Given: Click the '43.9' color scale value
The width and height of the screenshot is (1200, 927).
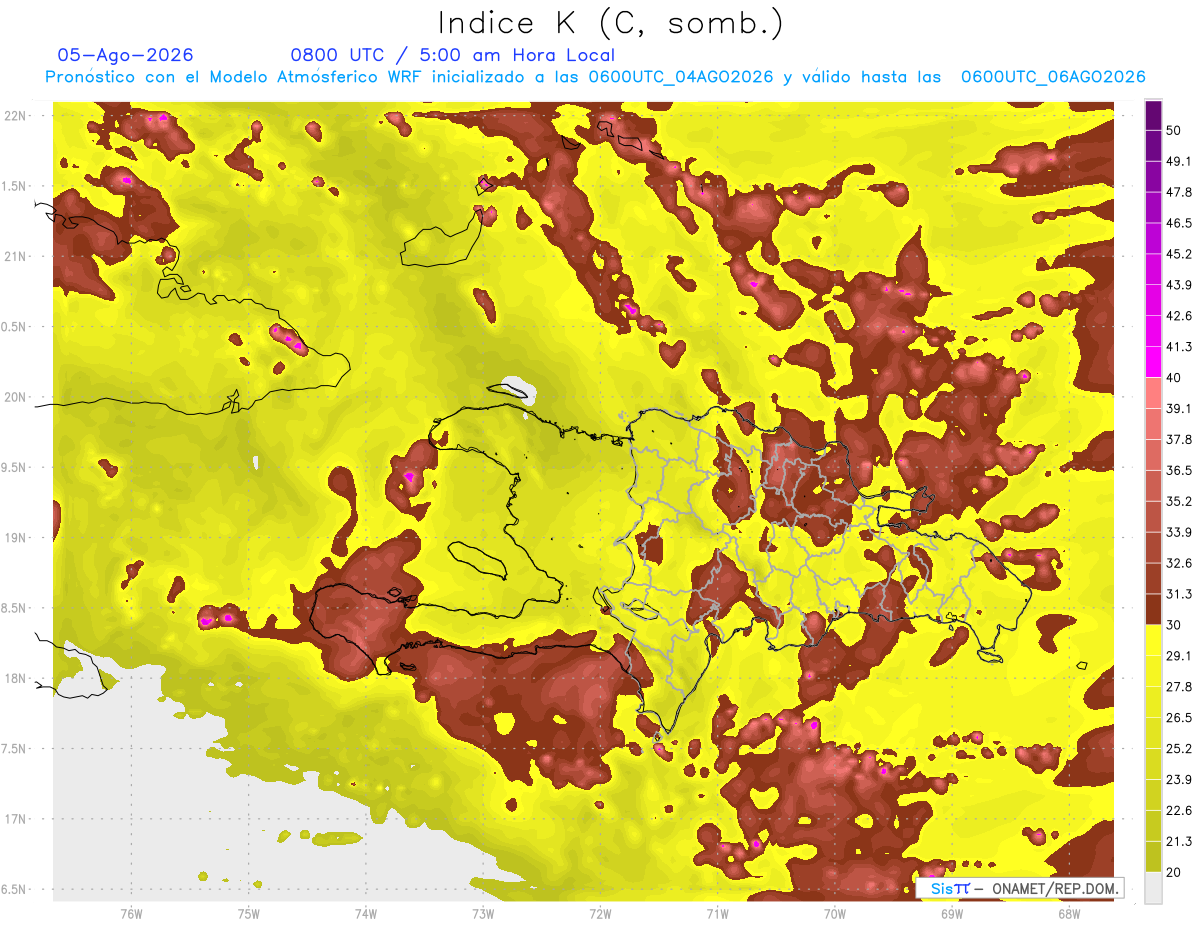Looking at the screenshot, I should click(x=1178, y=285).
